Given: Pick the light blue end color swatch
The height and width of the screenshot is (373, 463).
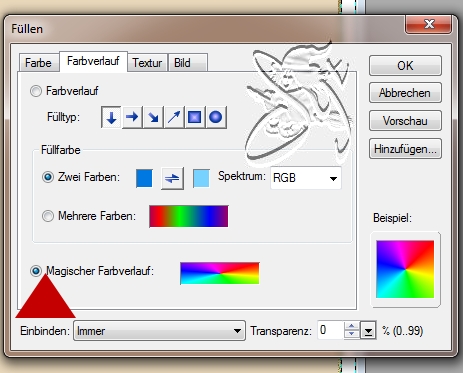Looking at the screenshot, I should [201, 178].
